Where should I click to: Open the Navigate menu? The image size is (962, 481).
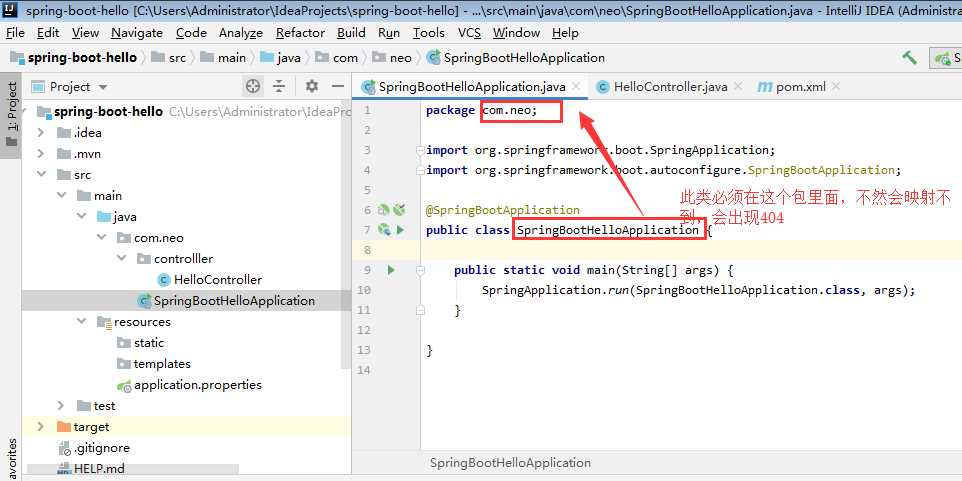tap(137, 33)
